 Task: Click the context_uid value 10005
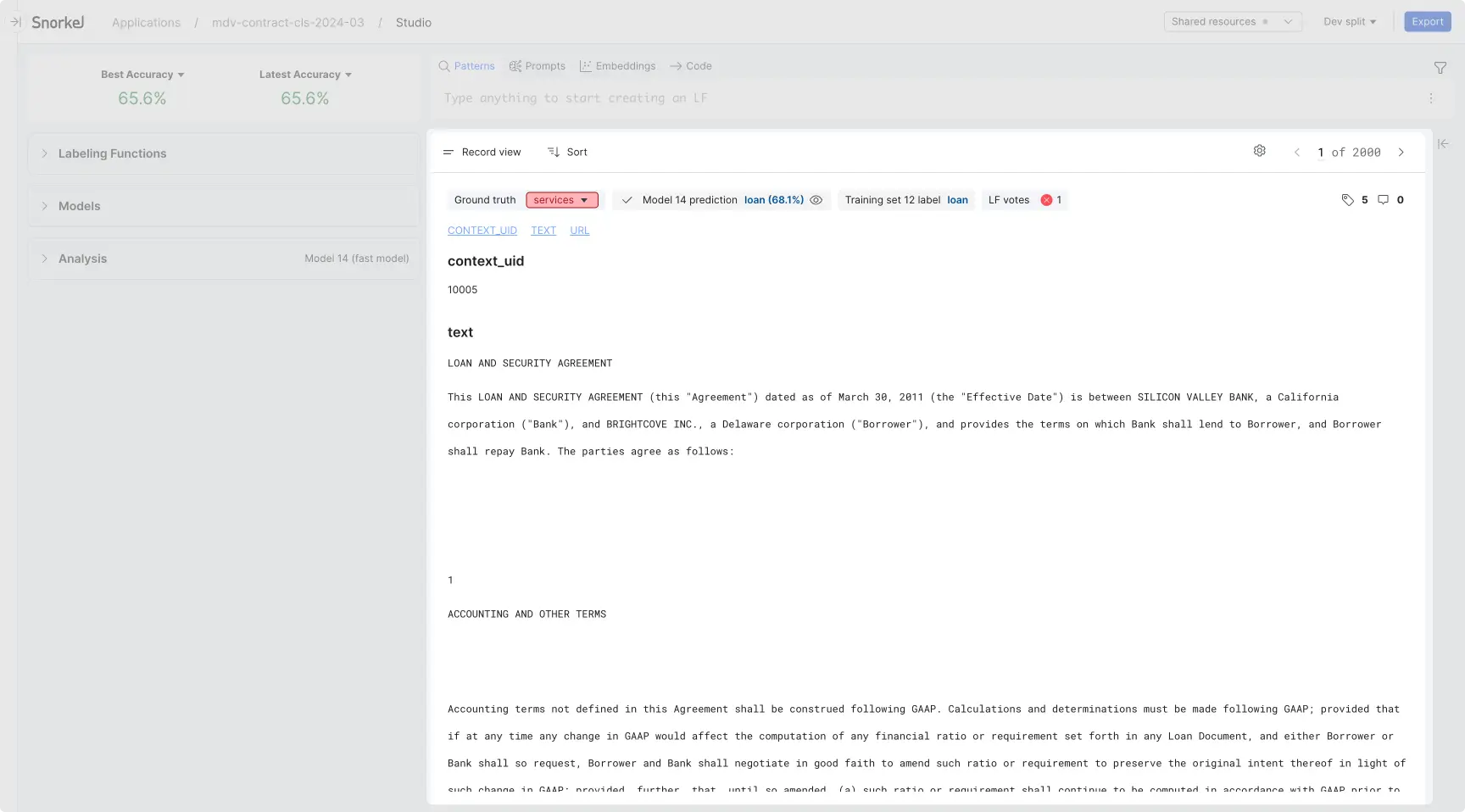[x=463, y=290]
